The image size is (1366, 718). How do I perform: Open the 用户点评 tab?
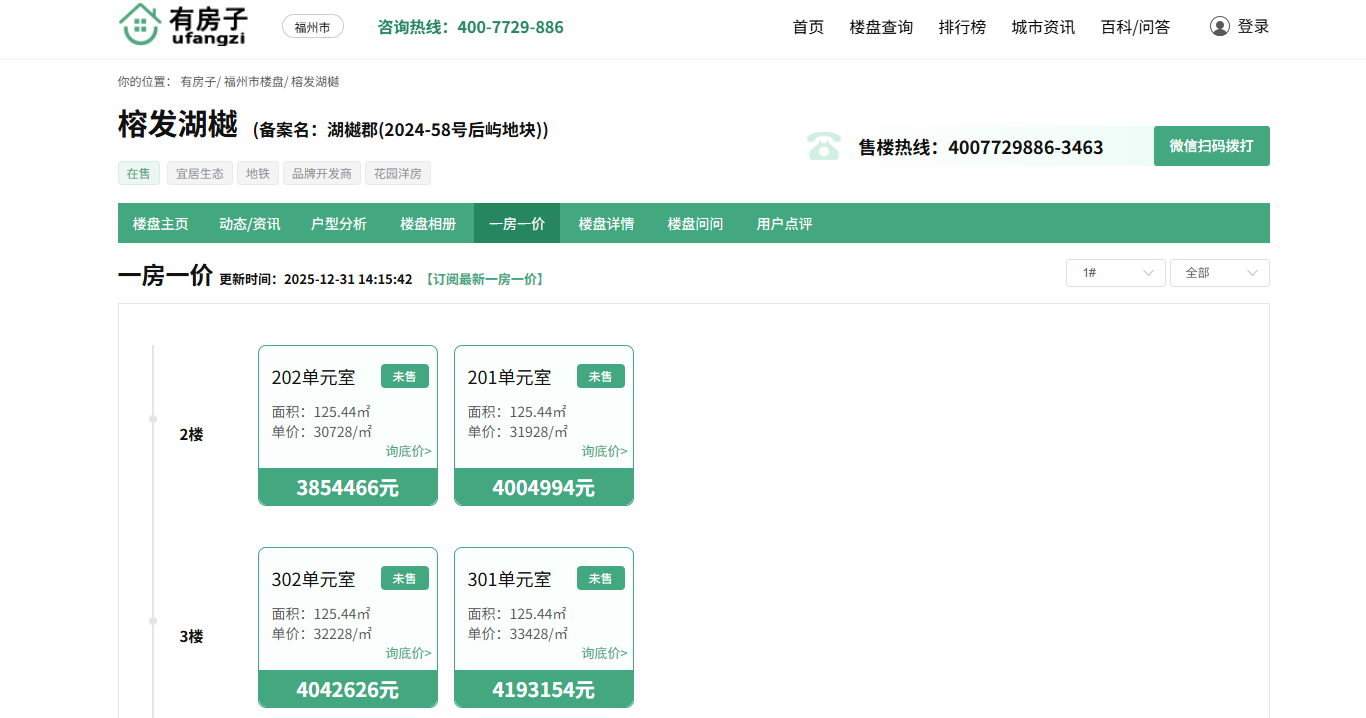pos(784,224)
